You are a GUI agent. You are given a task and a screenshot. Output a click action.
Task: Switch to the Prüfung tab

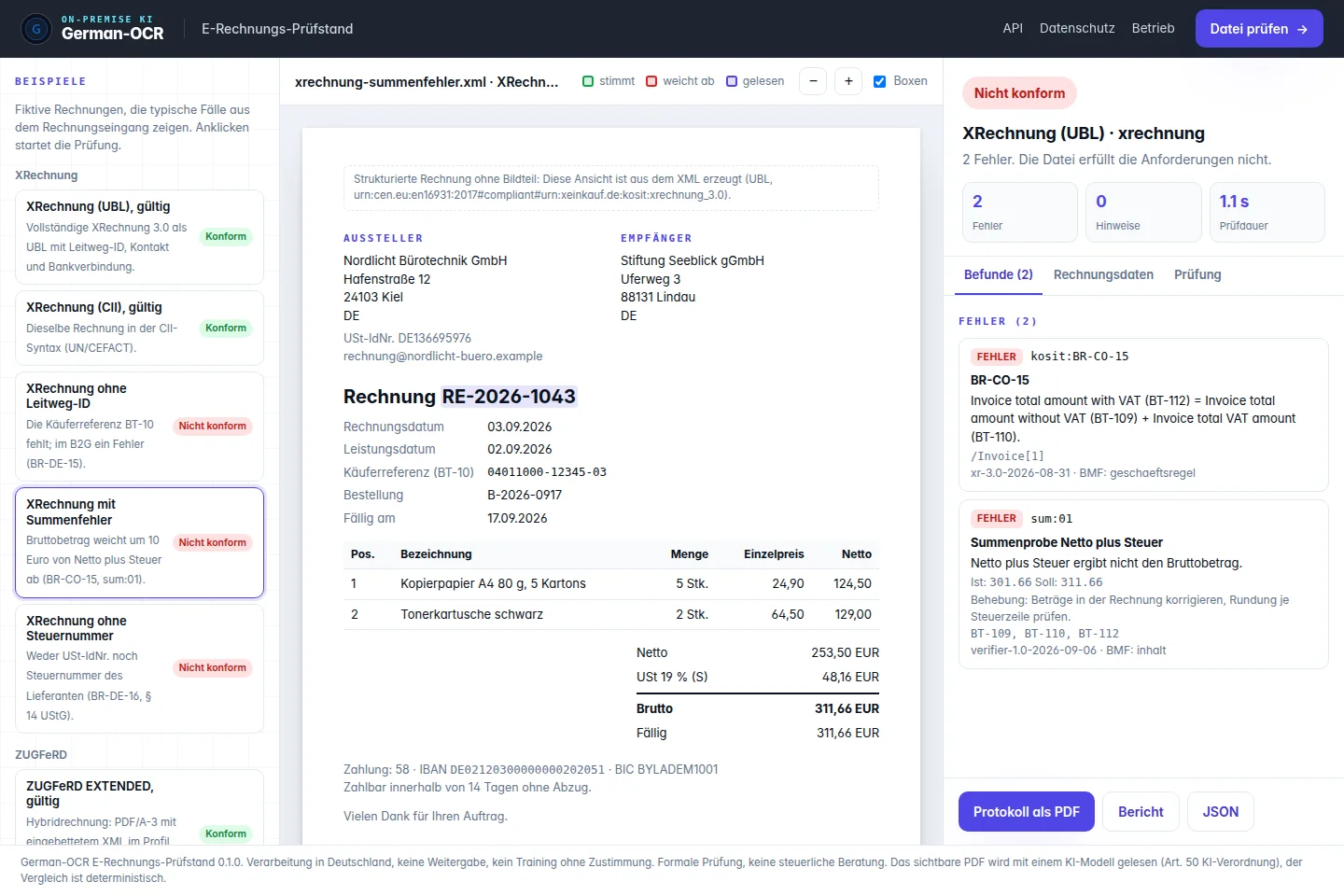coord(1197,274)
